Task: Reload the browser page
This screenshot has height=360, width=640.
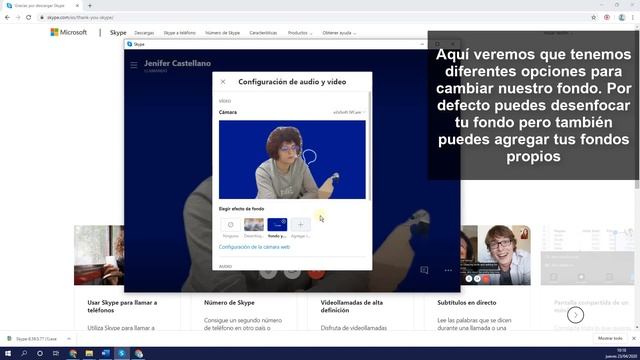Action: point(29,18)
